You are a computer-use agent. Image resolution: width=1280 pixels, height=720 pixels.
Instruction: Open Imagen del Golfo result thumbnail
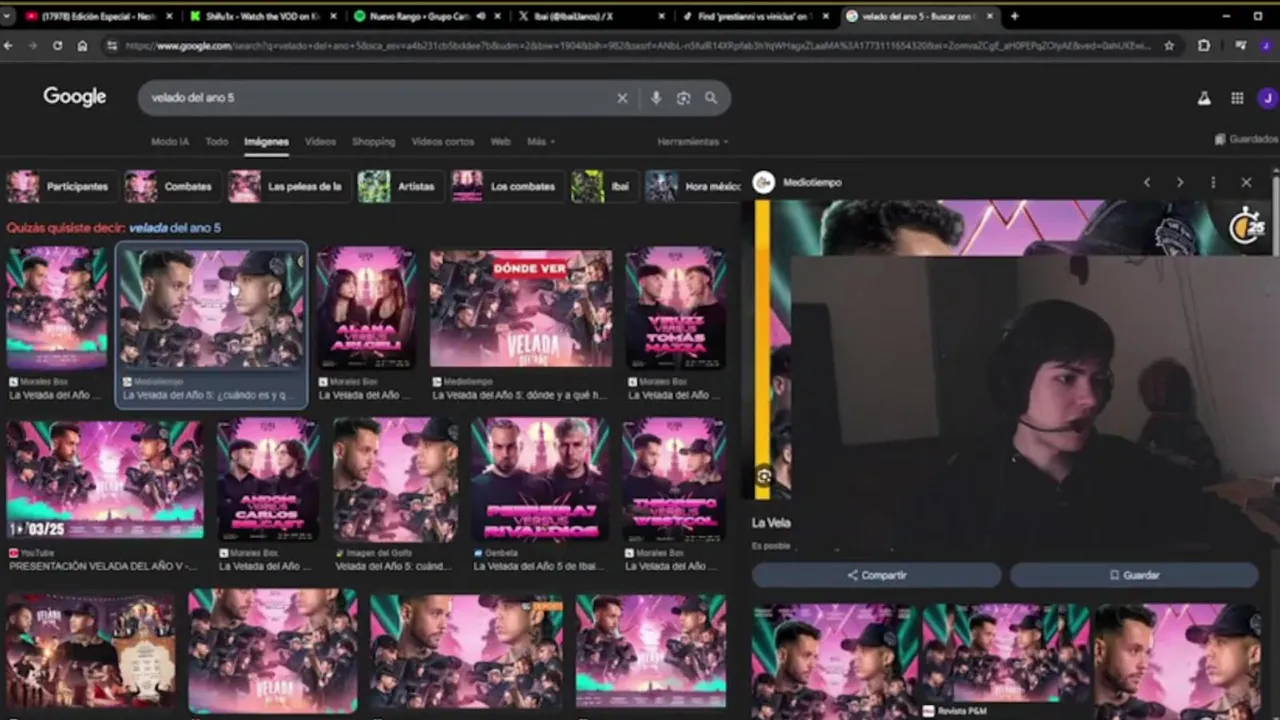point(395,479)
